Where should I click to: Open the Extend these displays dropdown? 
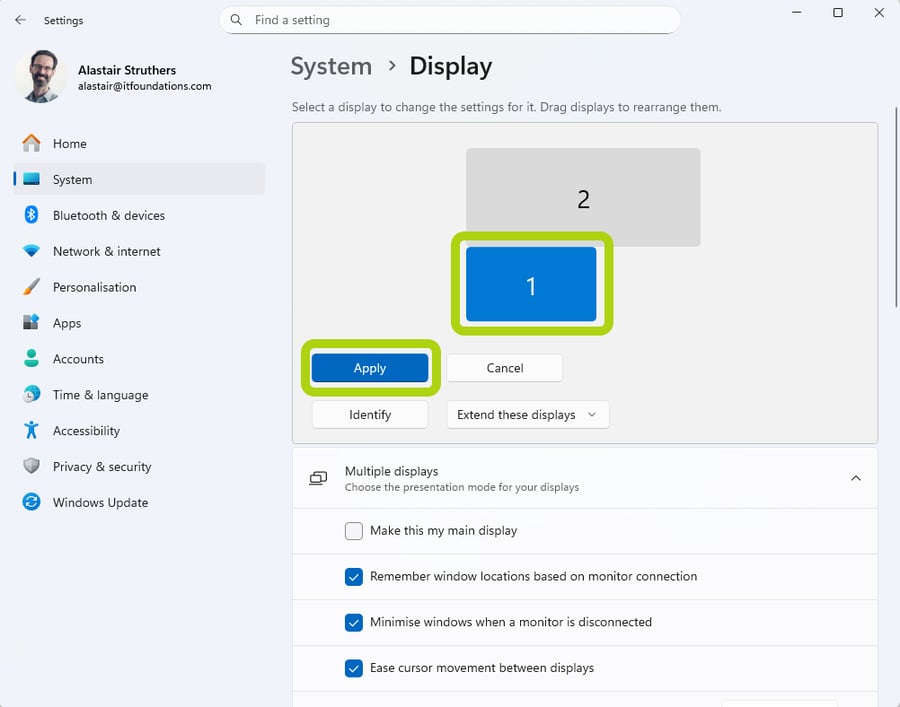[x=527, y=414]
